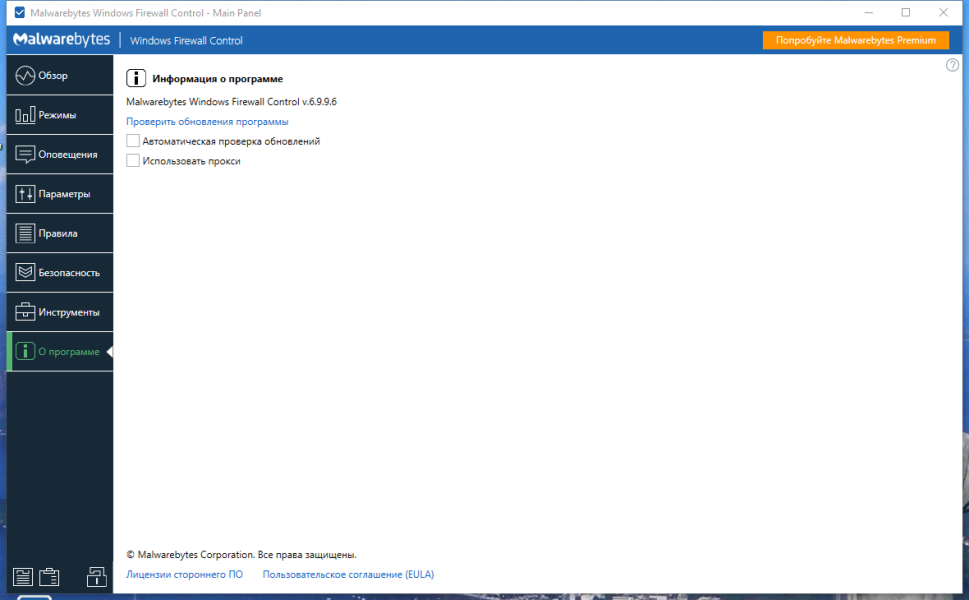This screenshot has width=969, height=600.
Task: Close the Main Panel window
Action: (944, 12)
